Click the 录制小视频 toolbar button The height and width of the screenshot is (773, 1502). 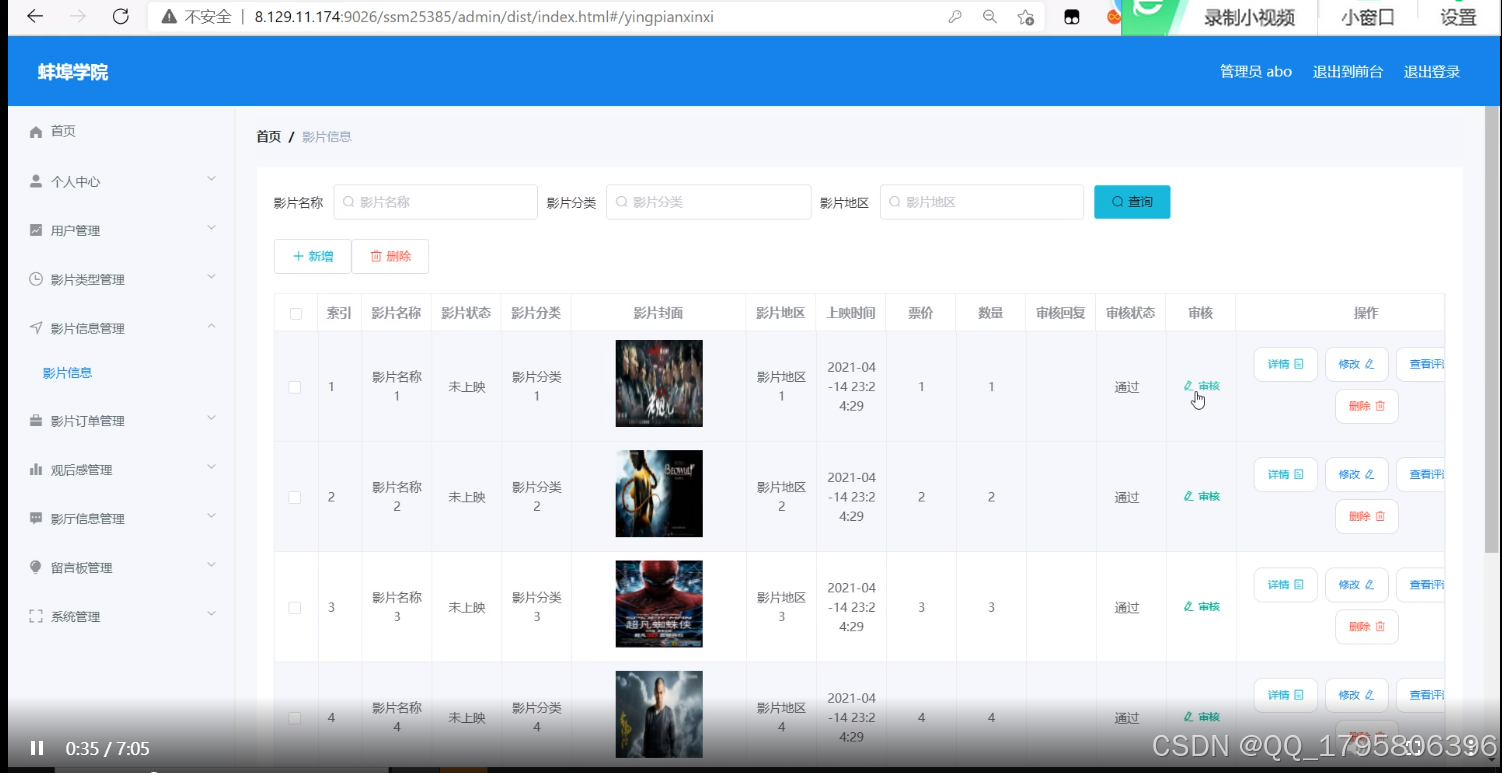click(1249, 17)
